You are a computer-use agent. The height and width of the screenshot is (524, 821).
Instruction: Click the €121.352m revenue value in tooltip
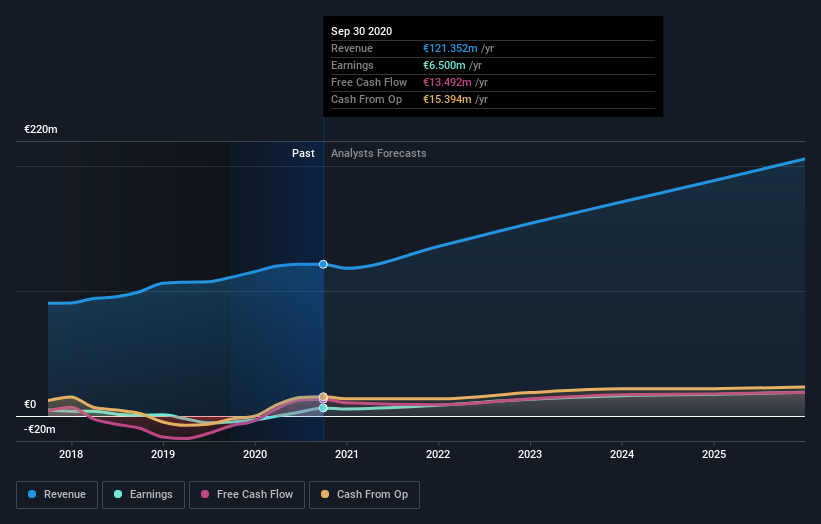(450, 48)
